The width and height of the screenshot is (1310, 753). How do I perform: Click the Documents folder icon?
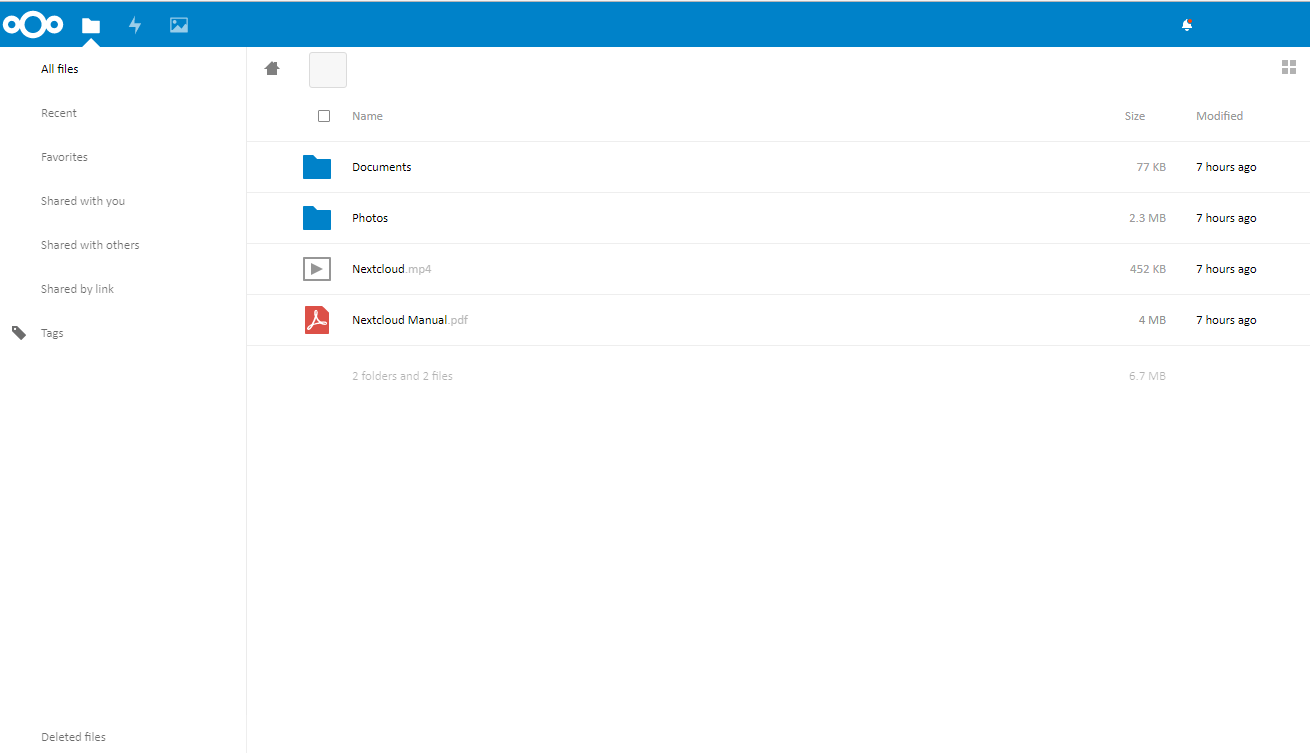click(x=317, y=167)
